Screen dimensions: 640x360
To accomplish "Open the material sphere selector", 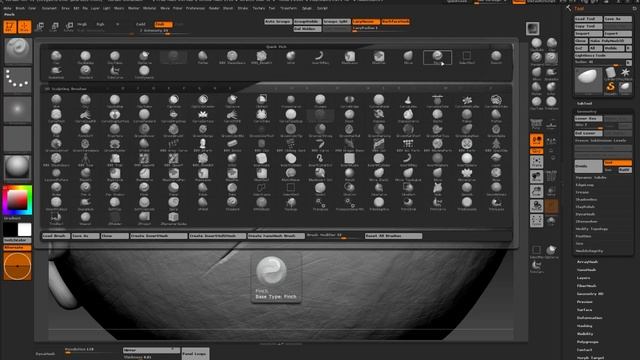I will tap(18, 167).
